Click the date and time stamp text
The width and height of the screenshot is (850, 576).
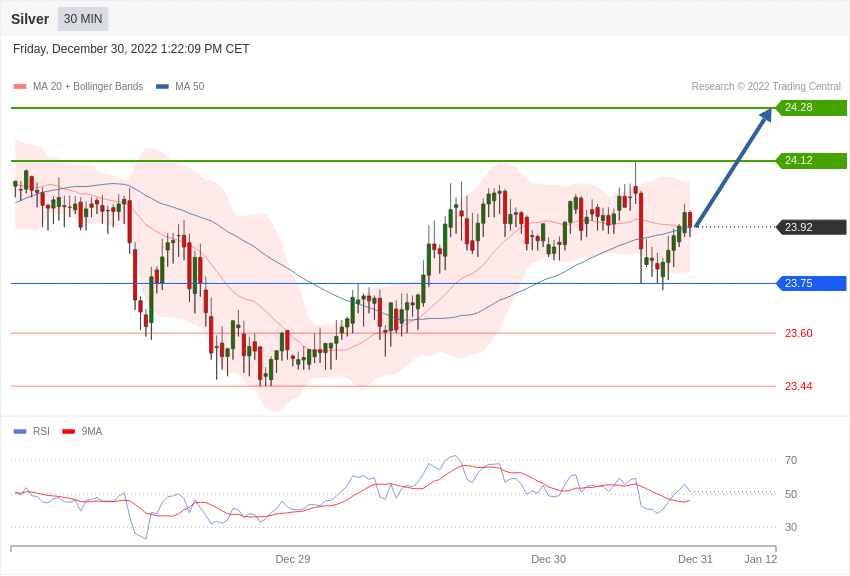131,49
